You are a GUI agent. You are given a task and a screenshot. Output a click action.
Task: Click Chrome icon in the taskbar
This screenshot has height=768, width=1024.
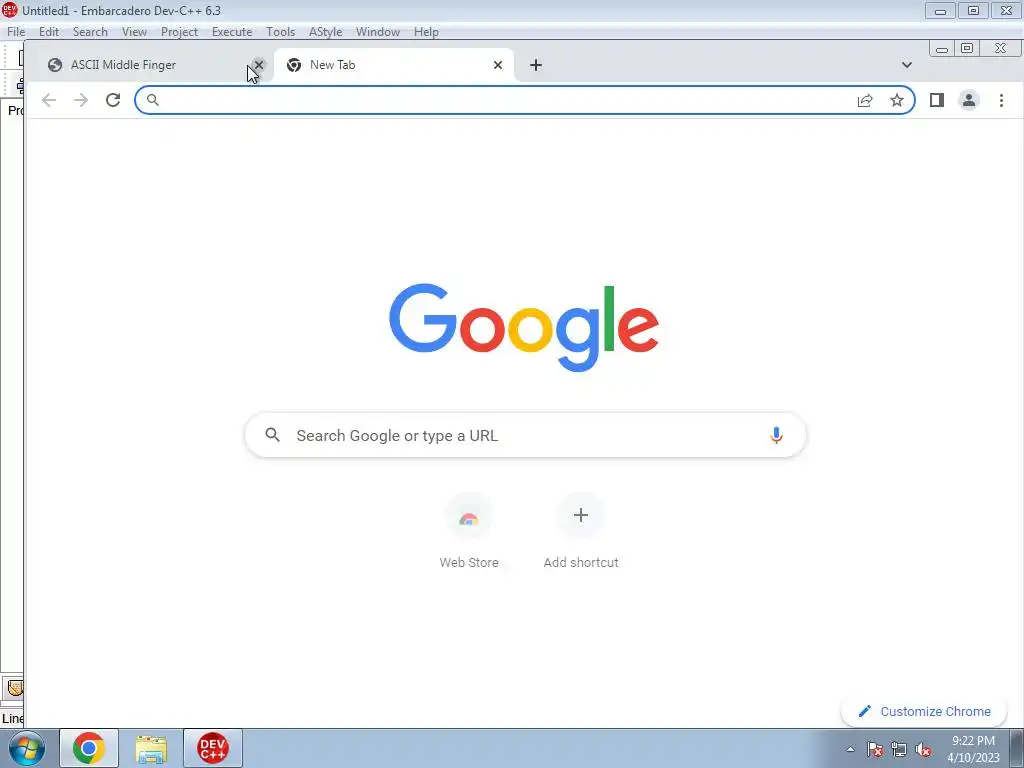point(89,748)
